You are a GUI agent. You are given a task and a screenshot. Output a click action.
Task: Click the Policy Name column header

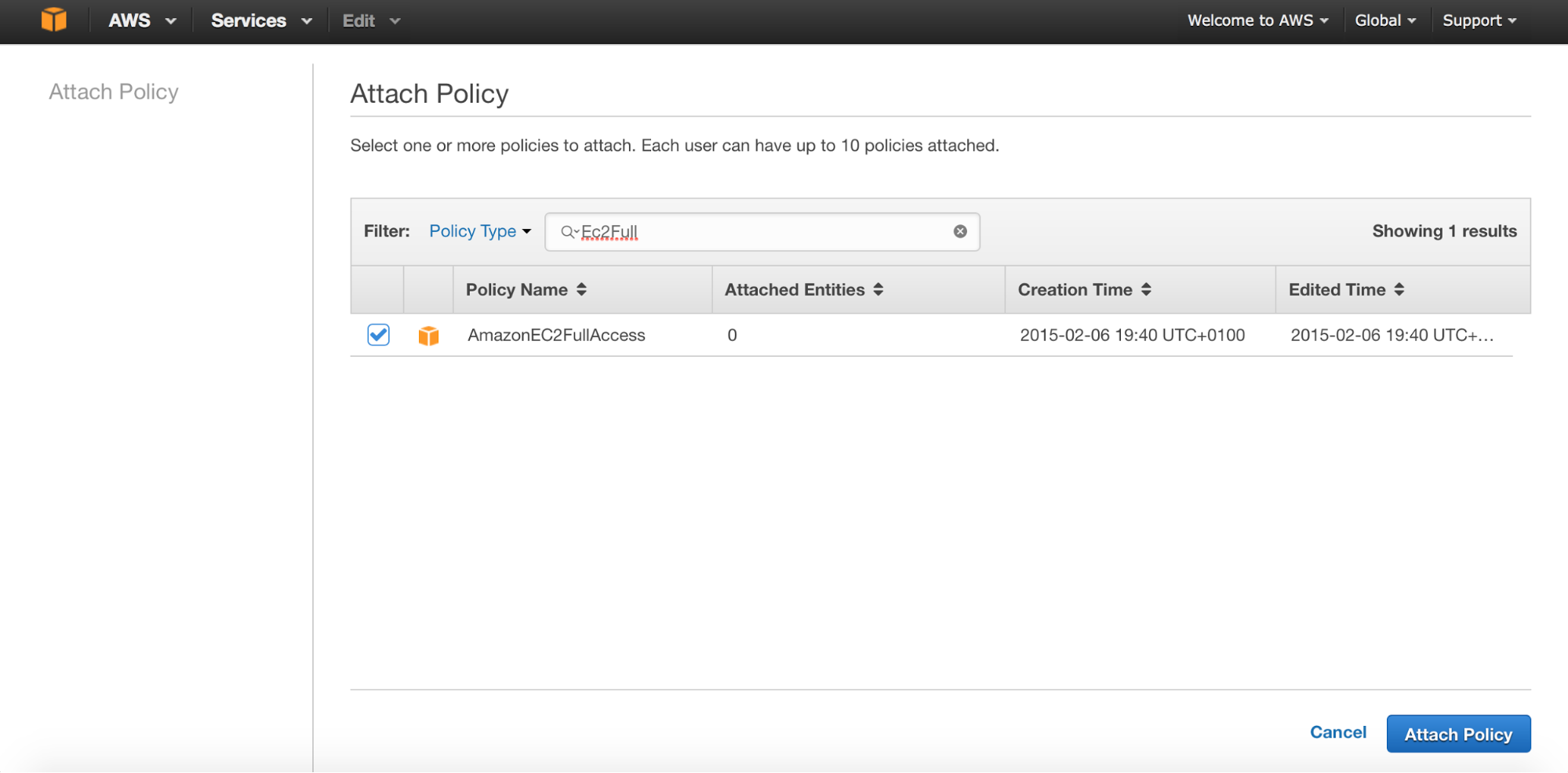pos(583,289)
